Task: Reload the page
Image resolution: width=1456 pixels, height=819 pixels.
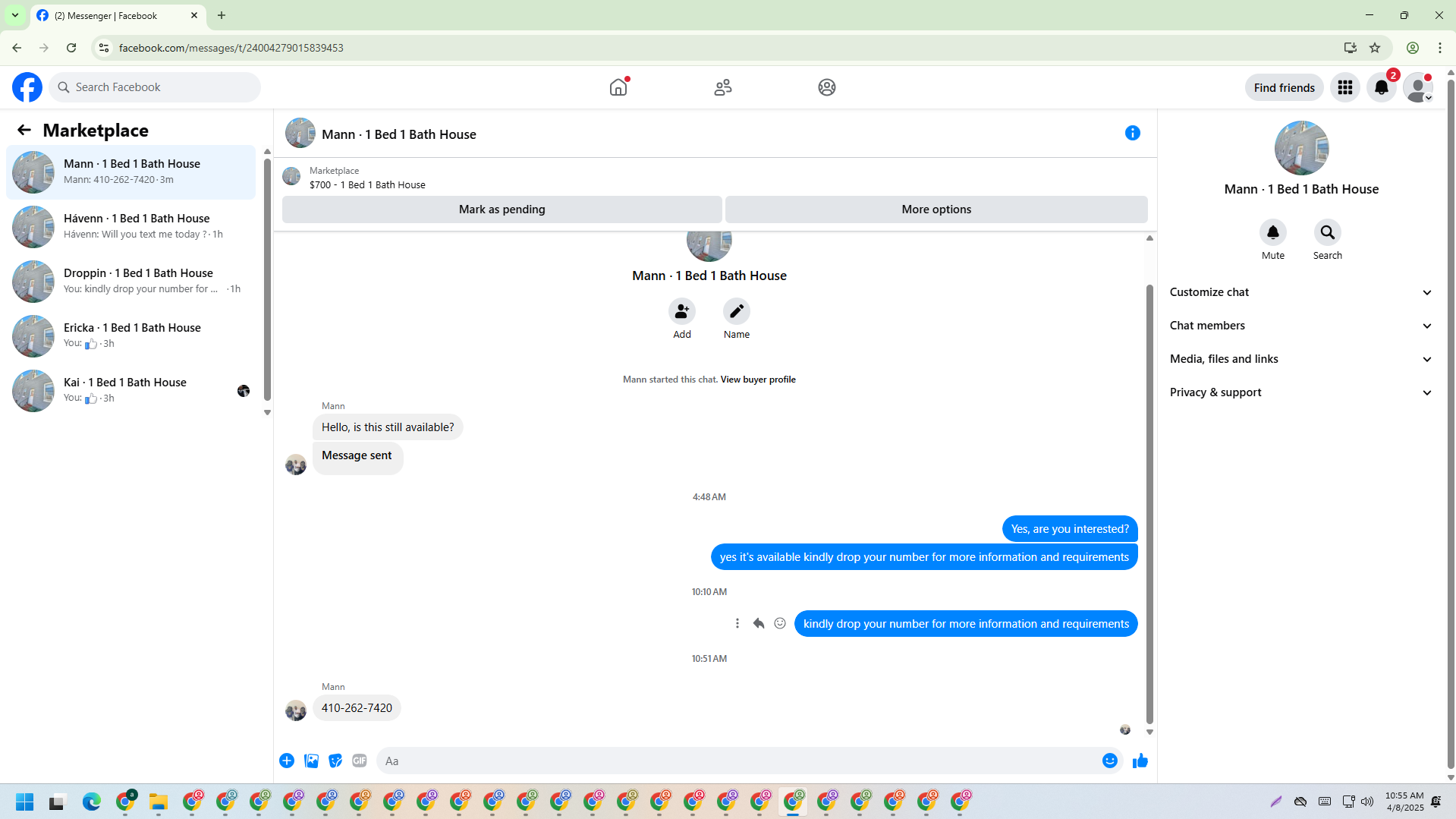Action: pos(71,48)
